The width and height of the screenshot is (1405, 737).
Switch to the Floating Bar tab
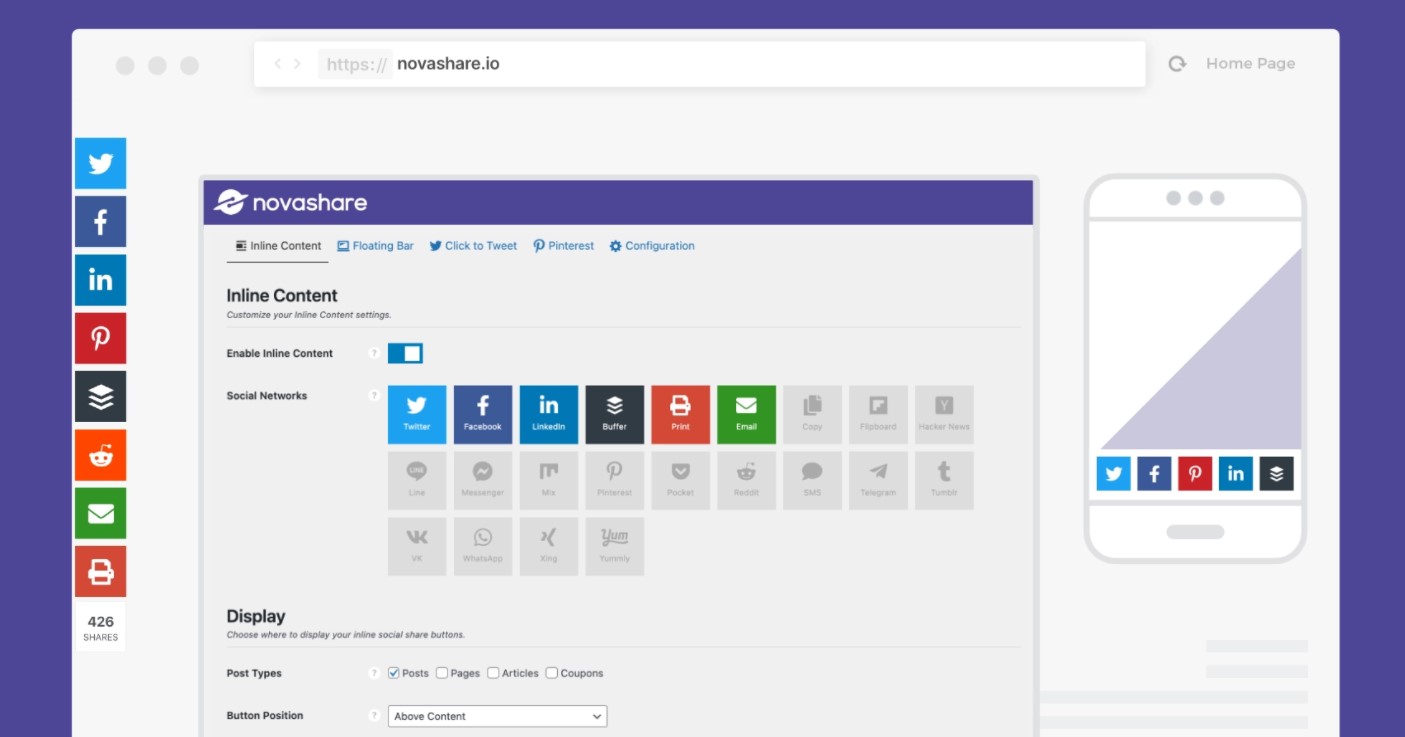pos(375,246)
